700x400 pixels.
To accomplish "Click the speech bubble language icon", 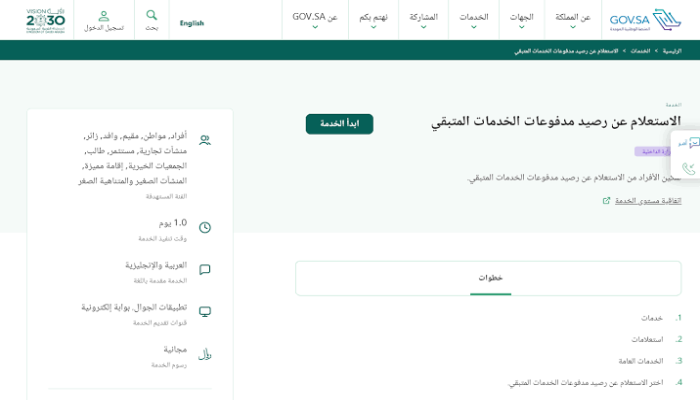I will point(205,270).
